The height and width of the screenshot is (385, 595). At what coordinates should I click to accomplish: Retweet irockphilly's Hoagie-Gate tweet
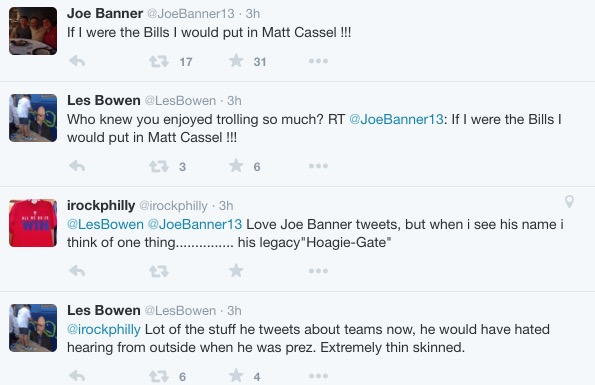tap(159, 271)
